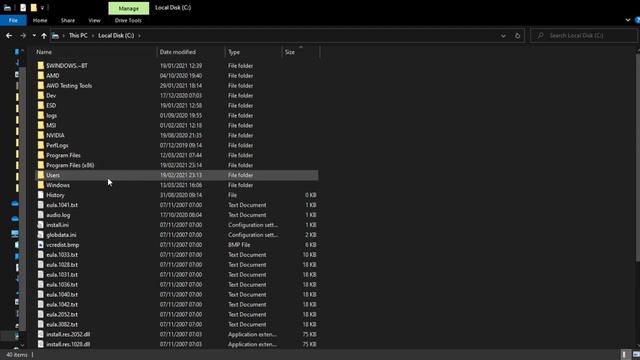Image resolution: width=640 pixels, height=360 pixels.
Task: Select the AMD folder icon
Action: pyautogui.click(x=40, y=76)
